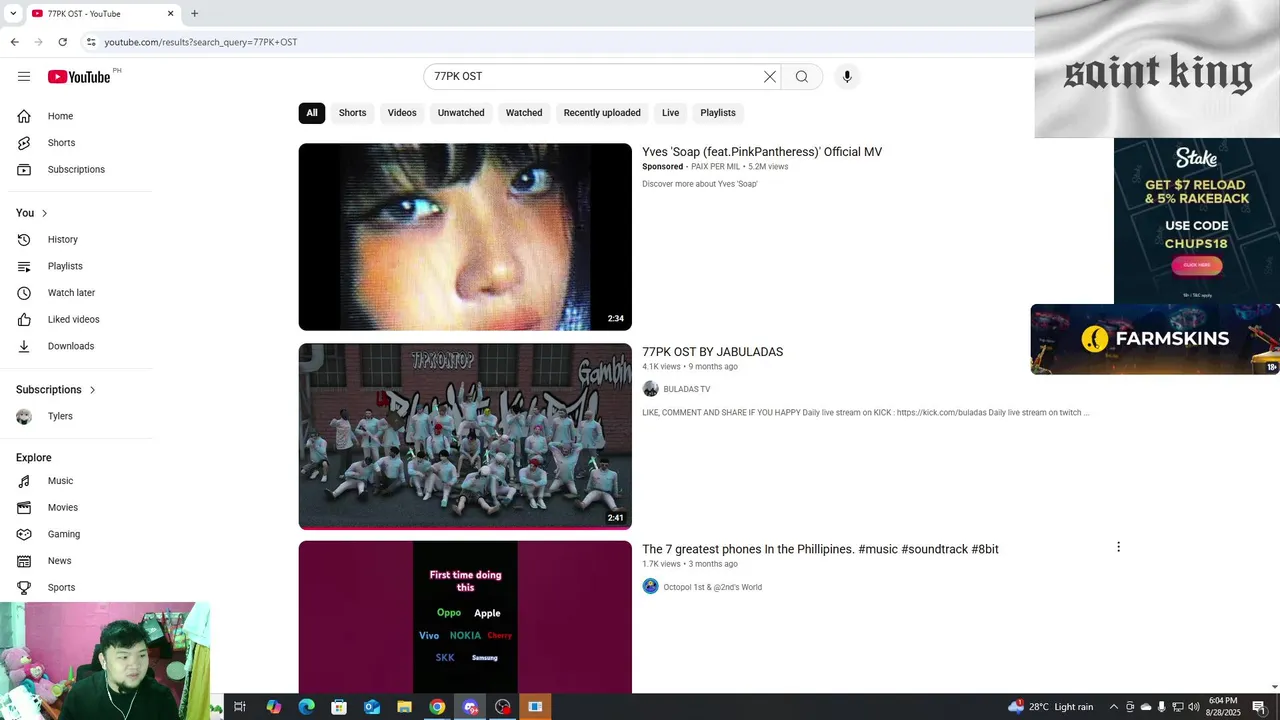Viewport: 1280px width, 720px height.
Task: Click the Stake promo code banner
Action: 1197,220
